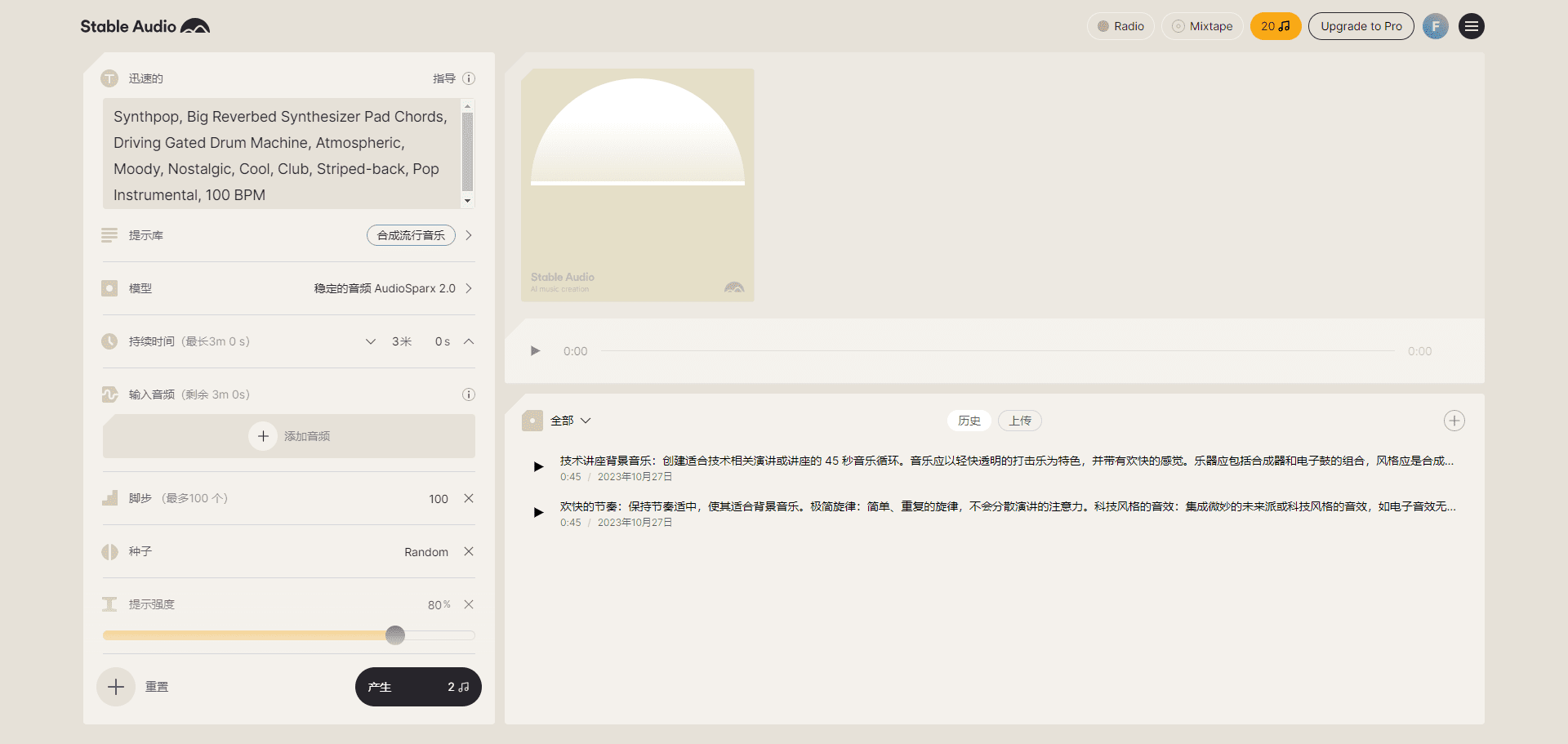This screenshot has width=1568, height=744.
Task: Click the Stable Audio cover art thumbnail
Action: click(x=638, y=185)
